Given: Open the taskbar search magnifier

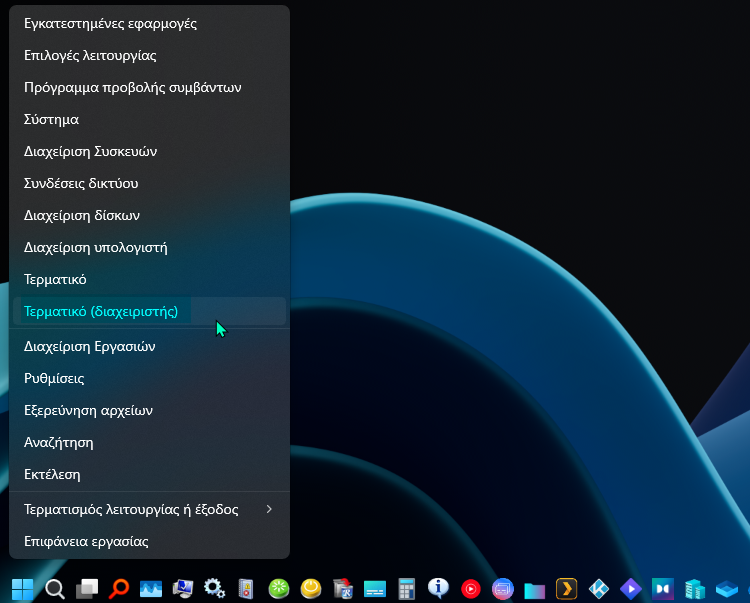Looking at the screenshot, I should point(55,588).
